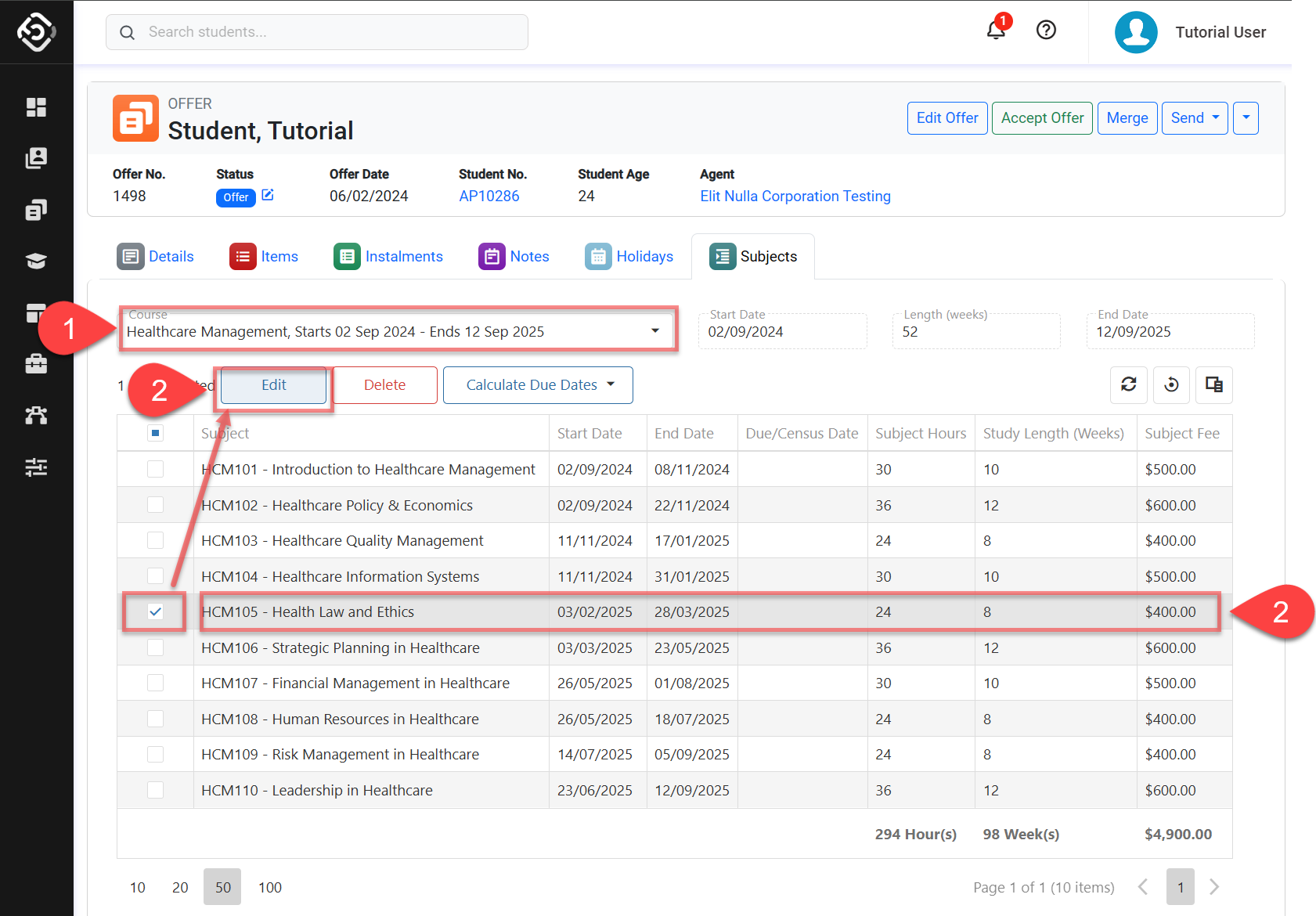Image resolution: width=1316 pixels, height=916 pixels.
Task: Switch to the Items tab
Action: coord(264,256)
